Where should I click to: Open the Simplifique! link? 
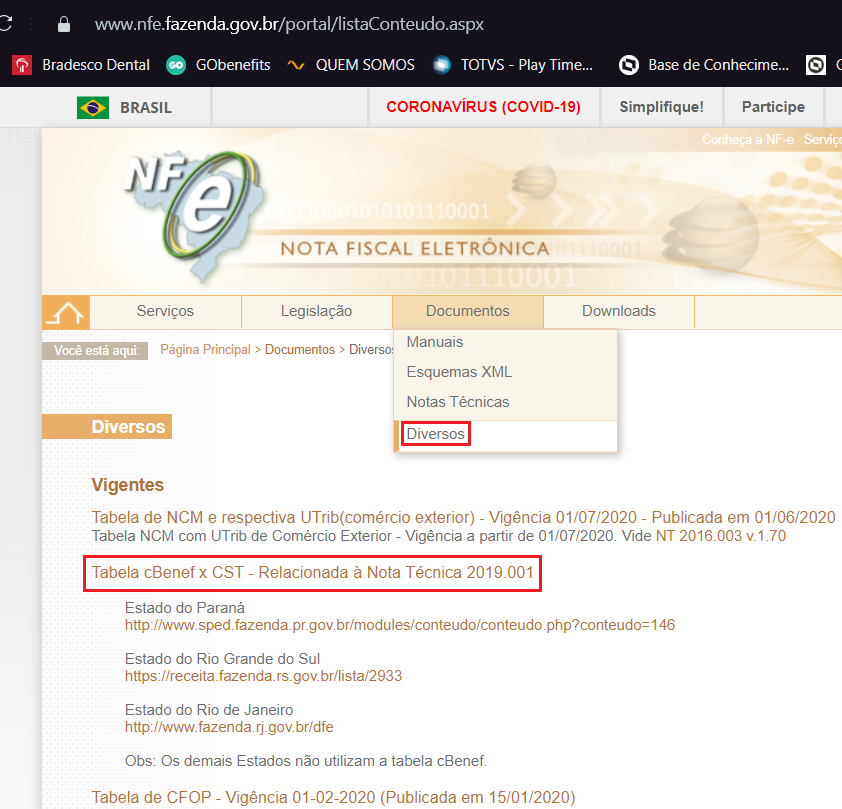(x=662, y=107)
